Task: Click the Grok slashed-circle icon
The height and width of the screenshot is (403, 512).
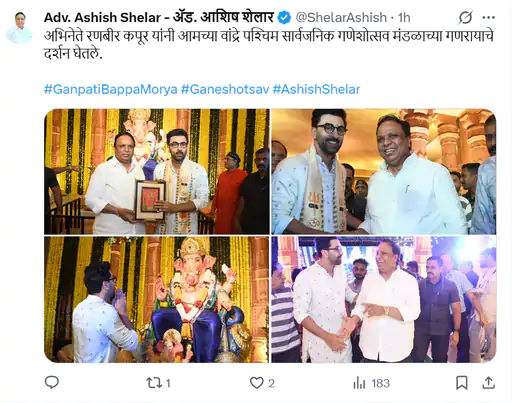Action: point(465,17)
